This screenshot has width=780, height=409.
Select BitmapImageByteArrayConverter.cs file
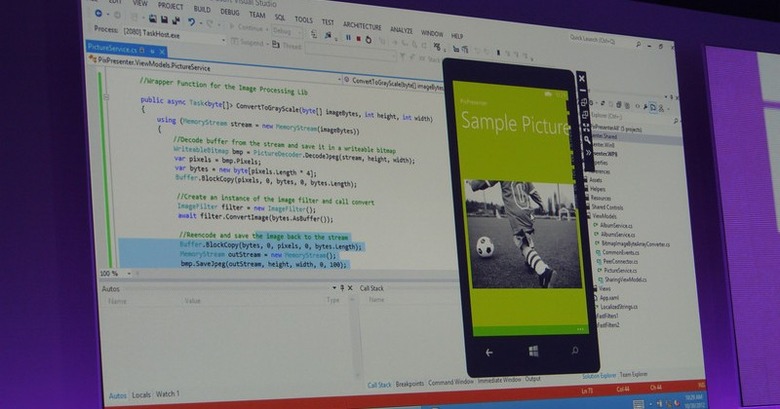click(632, 244)
